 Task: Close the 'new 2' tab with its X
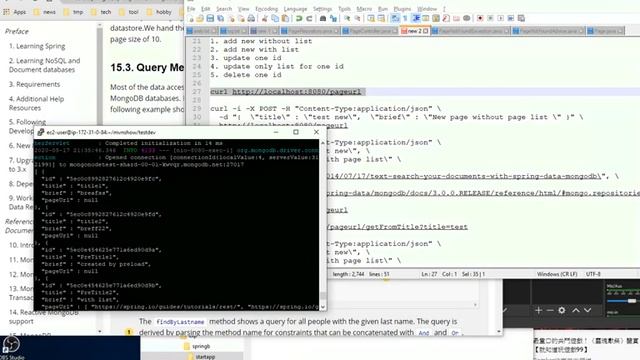[x=426, y=31]
